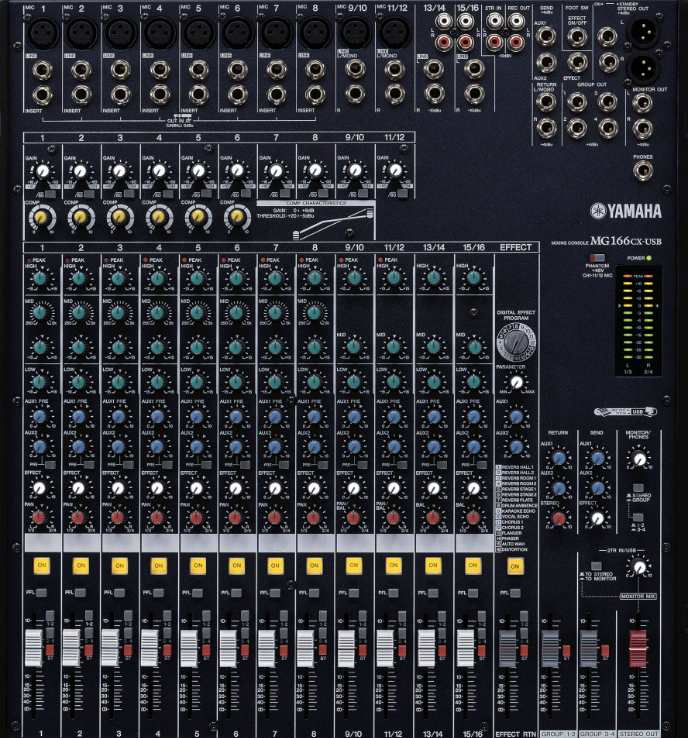Click the 2TR IN/USB level knob

pyautogui.click(x=639, y=568)
